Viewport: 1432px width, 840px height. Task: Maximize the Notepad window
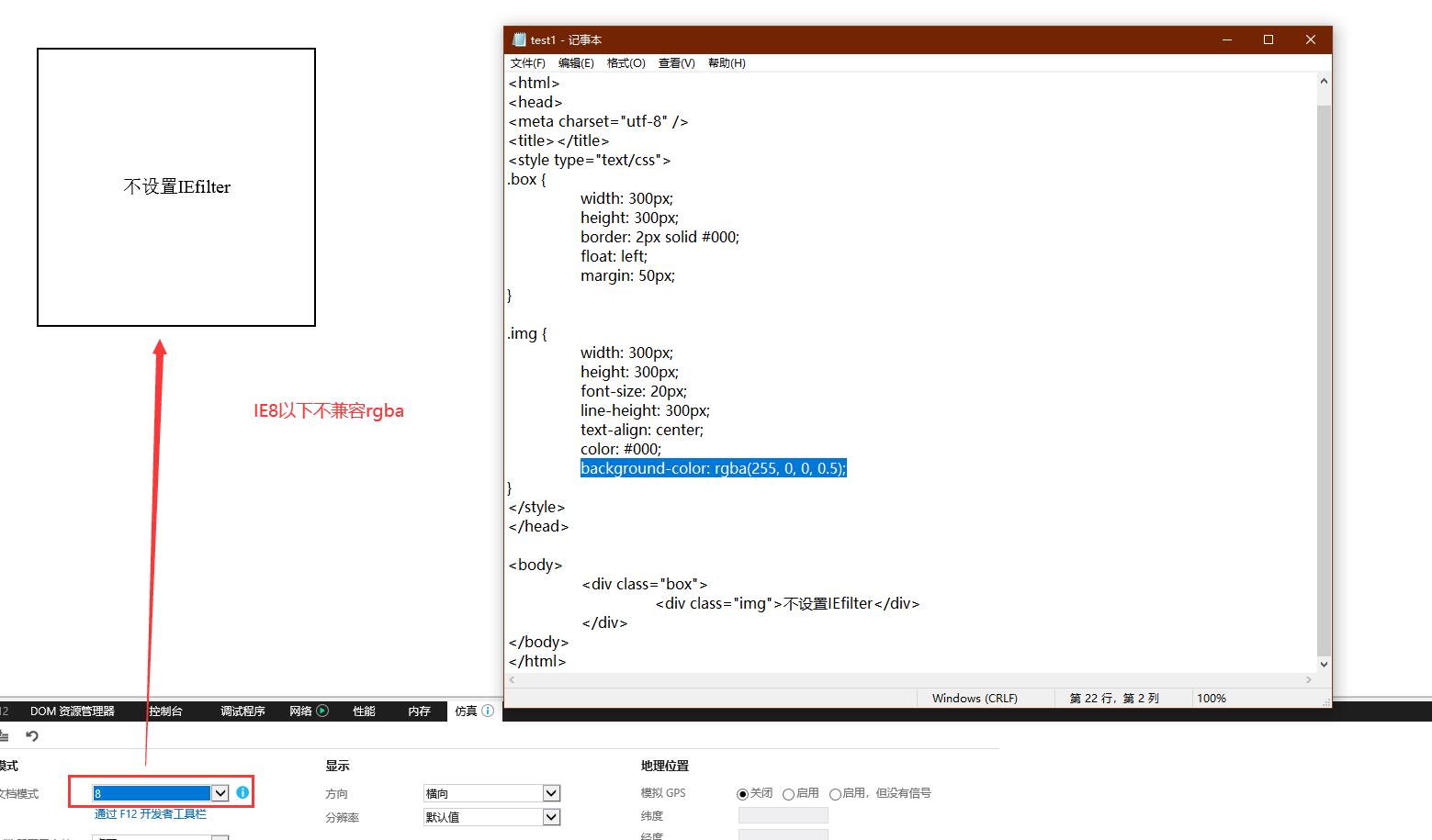1269,39
